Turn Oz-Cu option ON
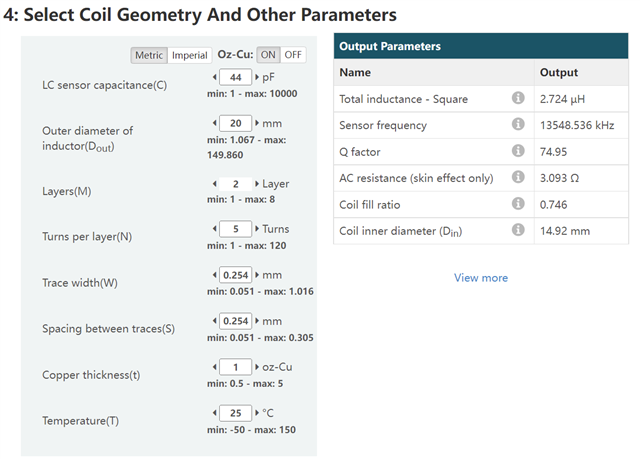640x459 pixels. pyautogui.click(x=268, y=55)
